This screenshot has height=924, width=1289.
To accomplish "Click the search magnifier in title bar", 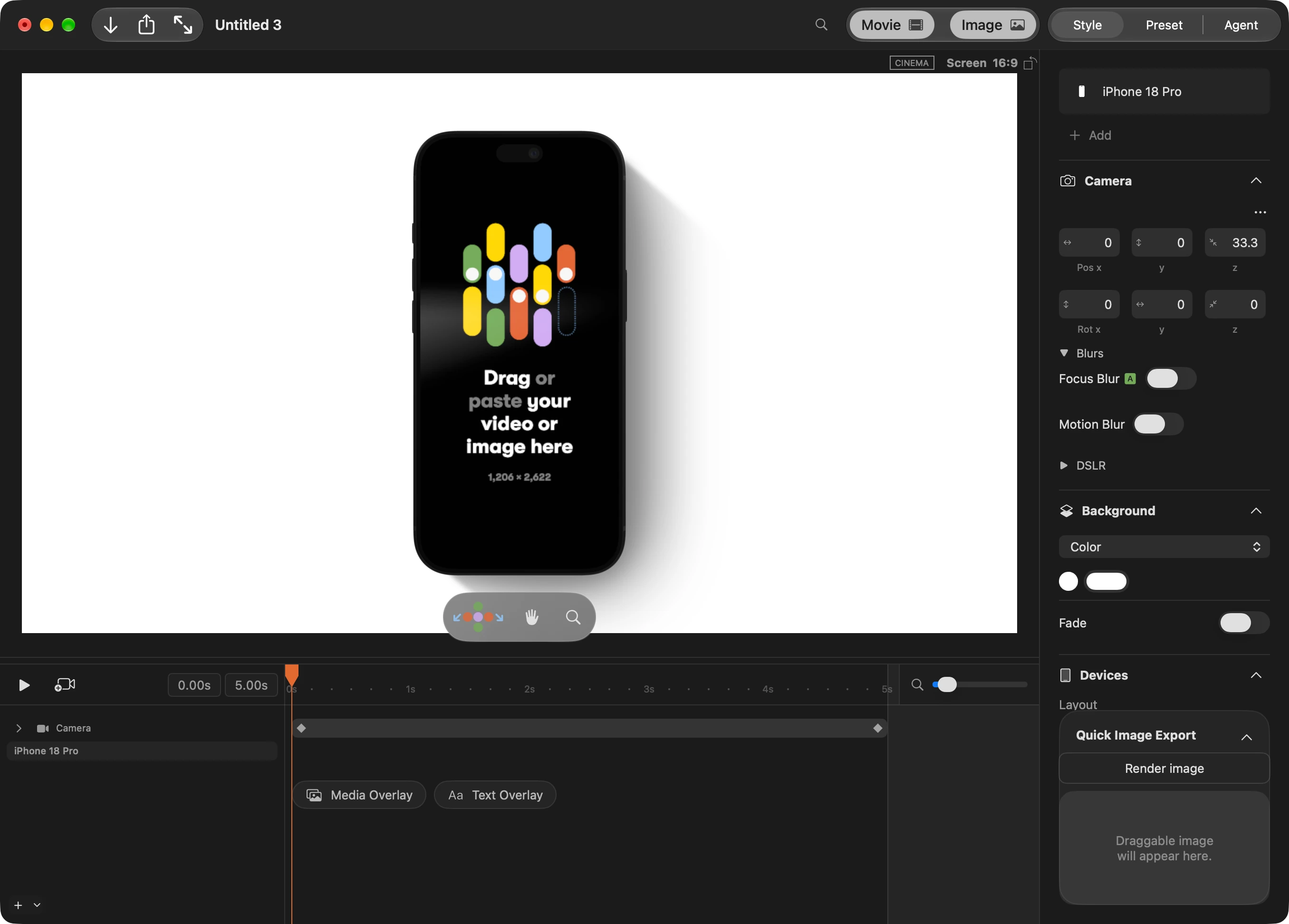I will (x=821, y=24).
